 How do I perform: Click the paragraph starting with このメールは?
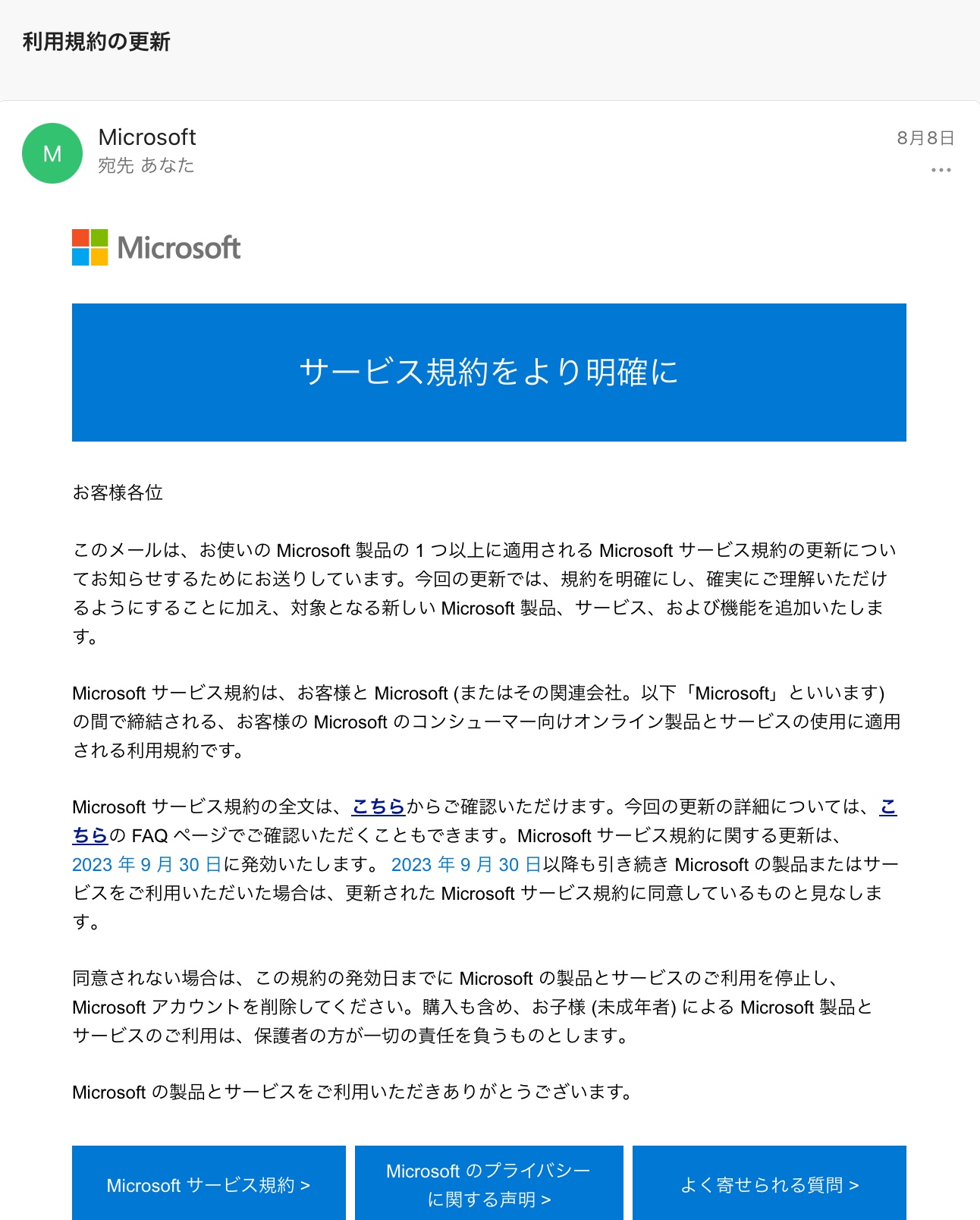485,593
